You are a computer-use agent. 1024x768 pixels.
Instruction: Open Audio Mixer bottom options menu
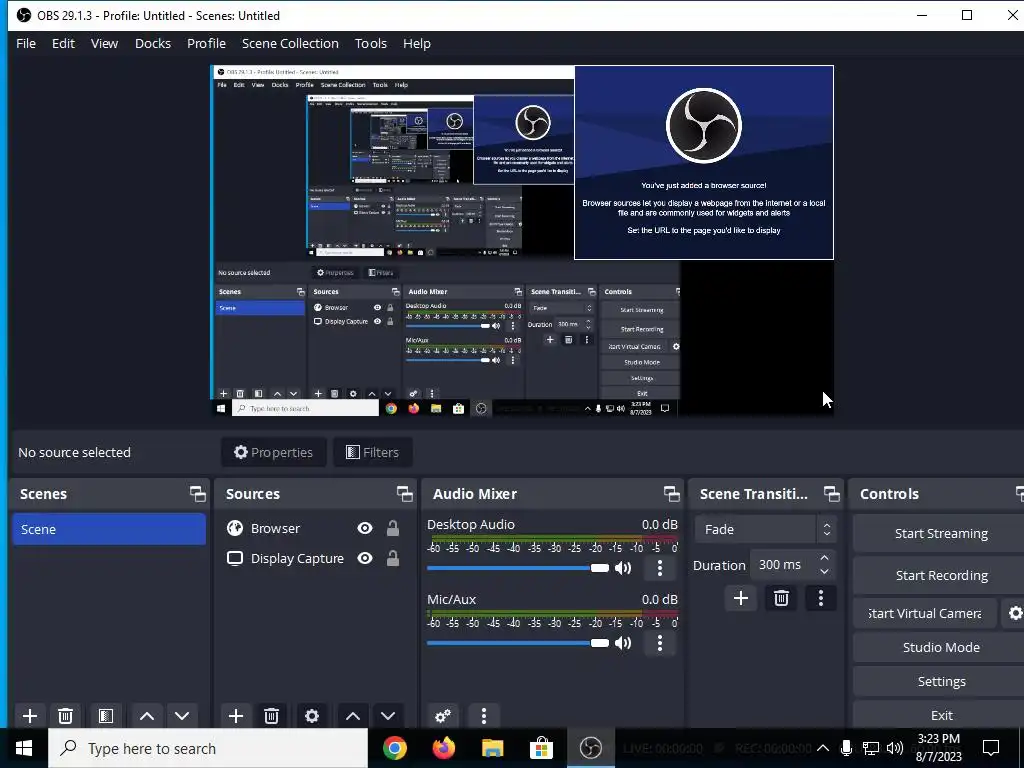pyautogui.click(x=484, y=716)
